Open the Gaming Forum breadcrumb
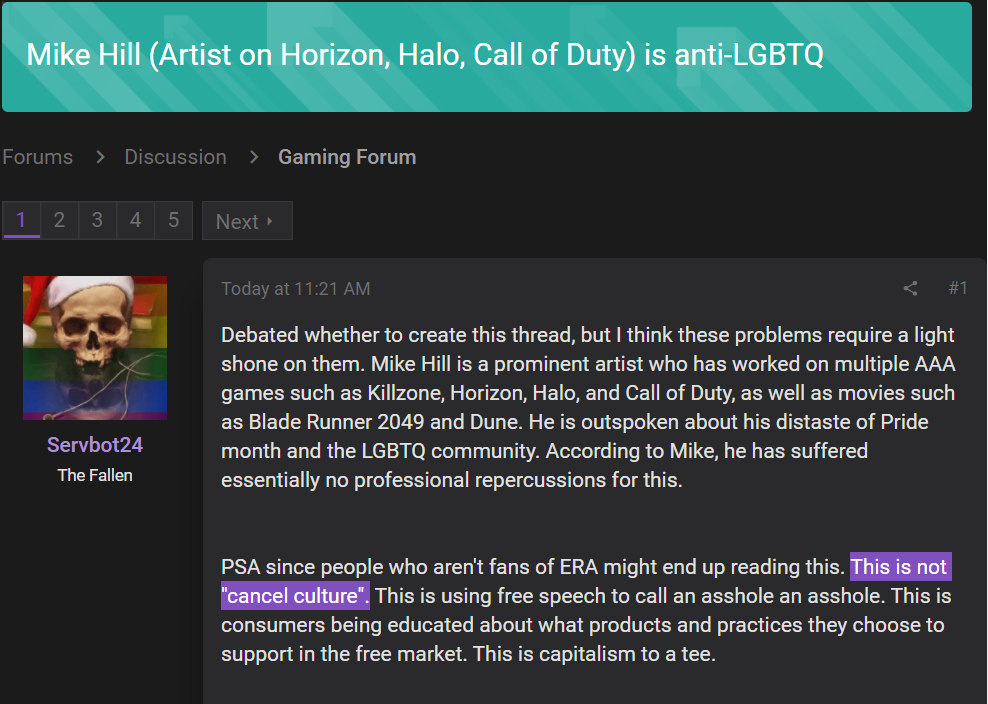Image resolution: width=988 pixels, height=704 pixels. click(347, 157)
